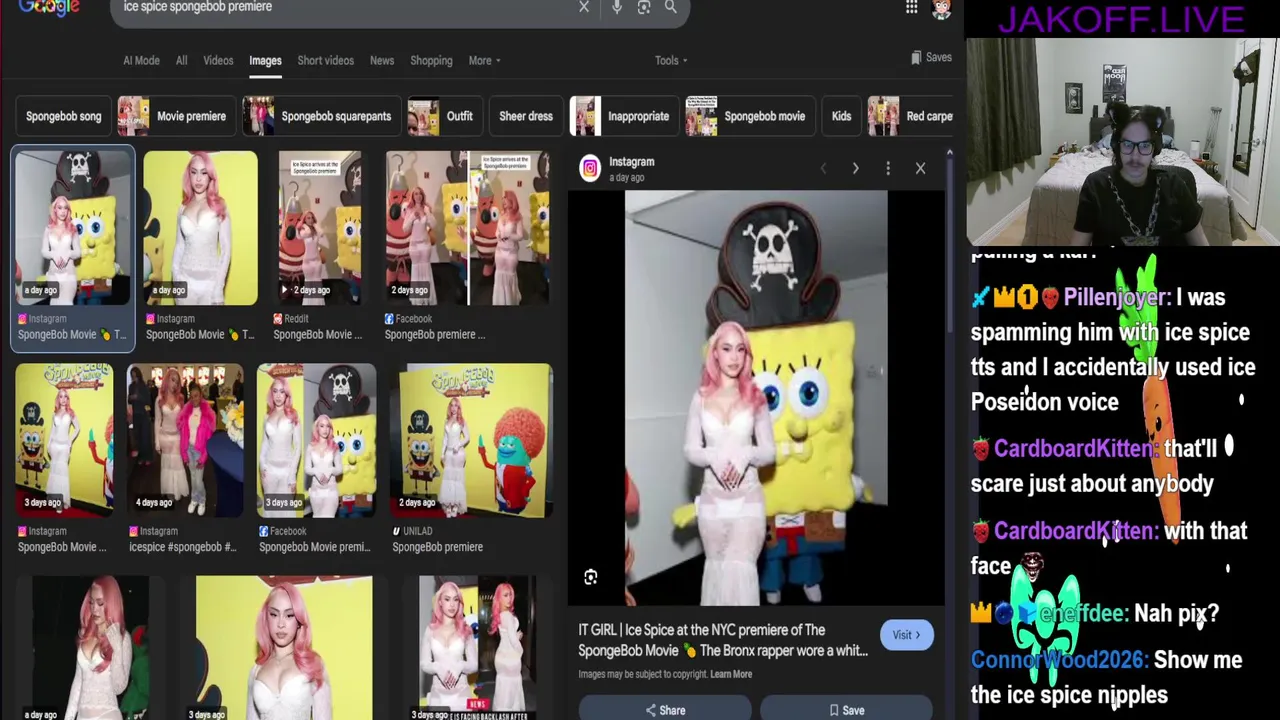This screenshot has height=720, width=1280.
Task: Open Google Lens image search icon
Action: point(644,7)
